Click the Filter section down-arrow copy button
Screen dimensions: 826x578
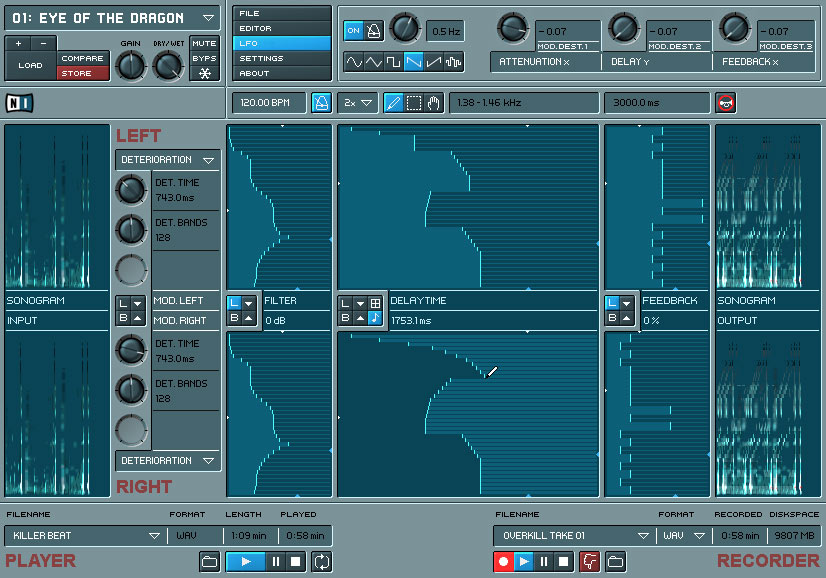pyautogui.click(x=249, y=303)
